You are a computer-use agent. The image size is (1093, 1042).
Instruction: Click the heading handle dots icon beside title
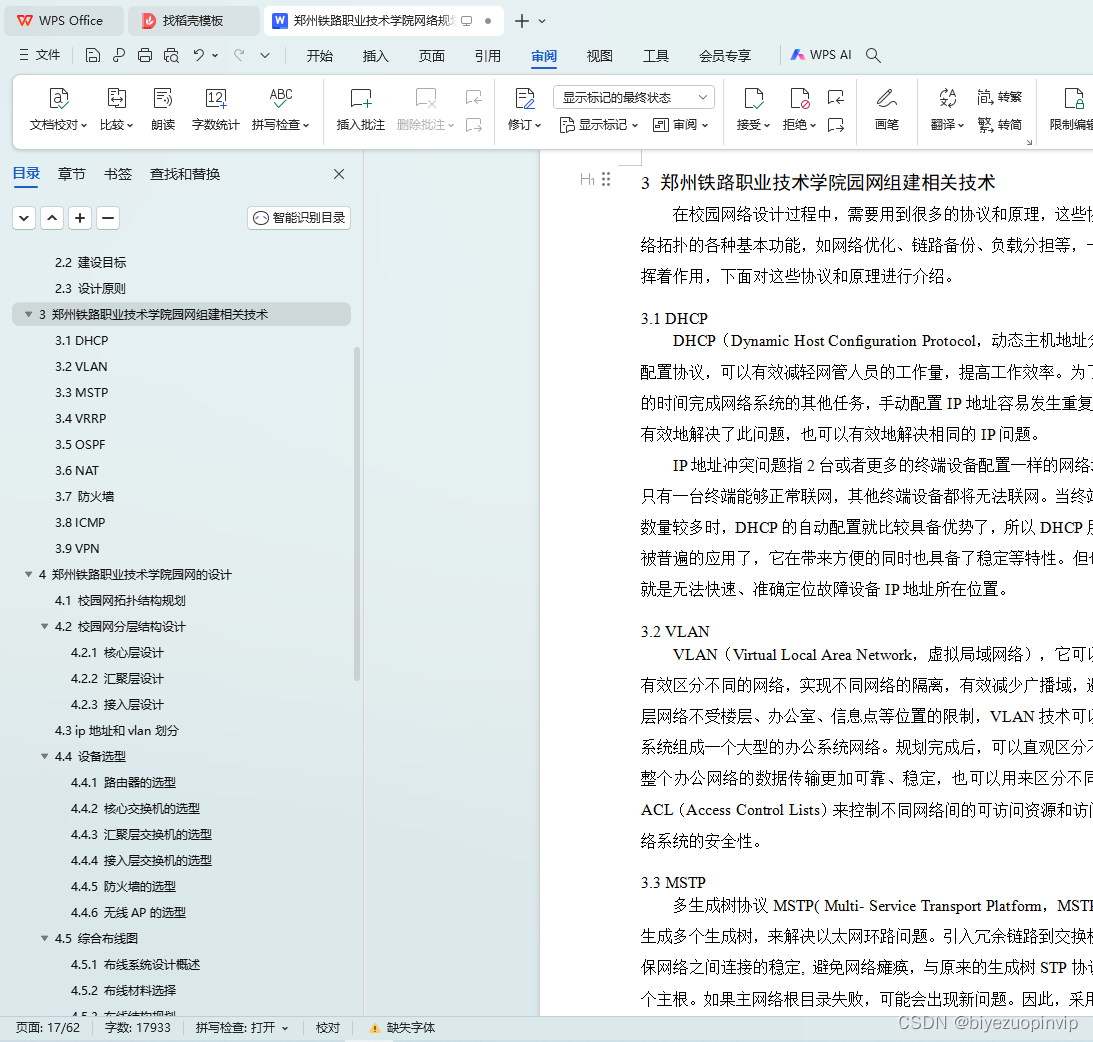[606, 179]
